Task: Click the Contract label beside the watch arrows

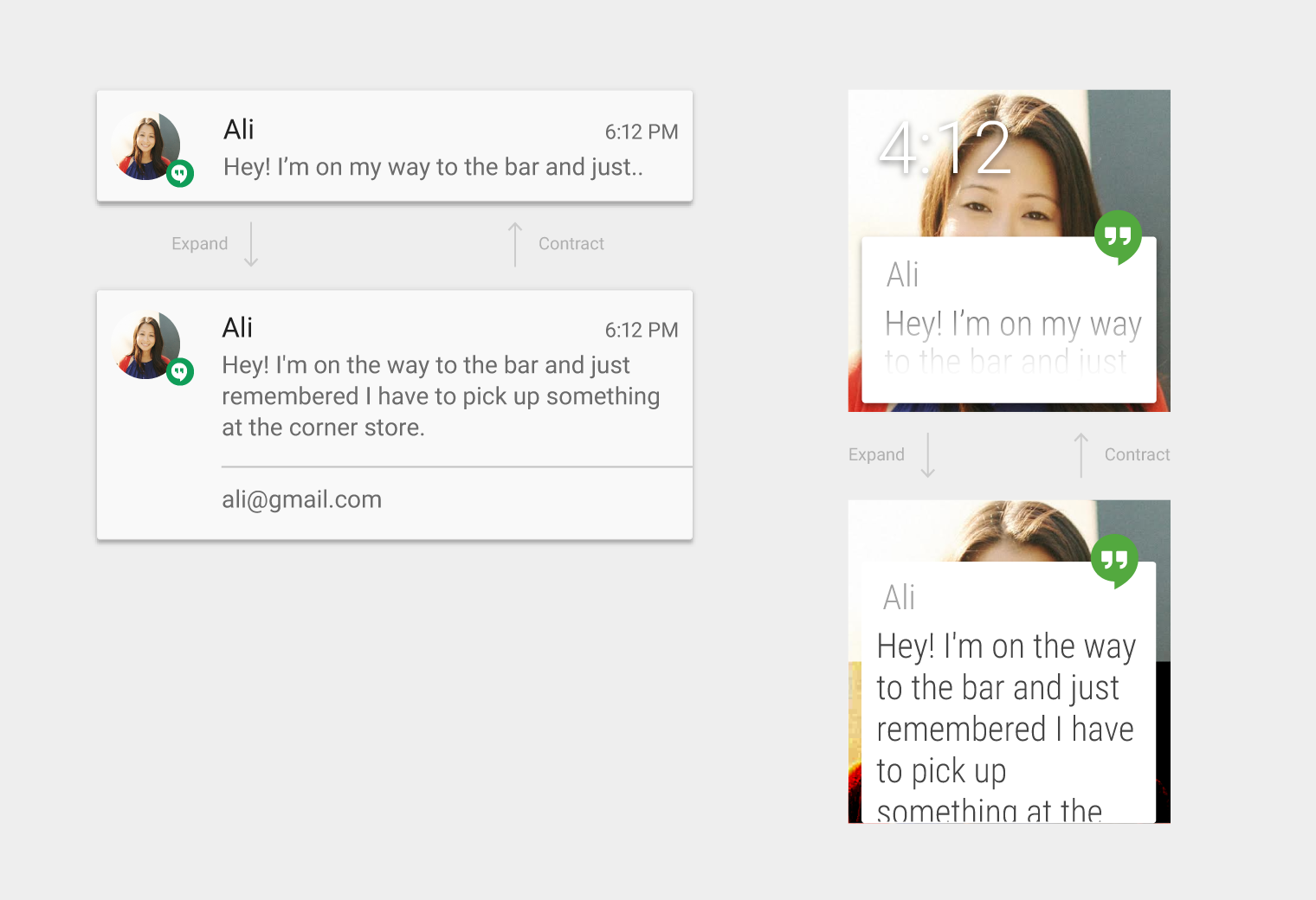Action: 1137,455
